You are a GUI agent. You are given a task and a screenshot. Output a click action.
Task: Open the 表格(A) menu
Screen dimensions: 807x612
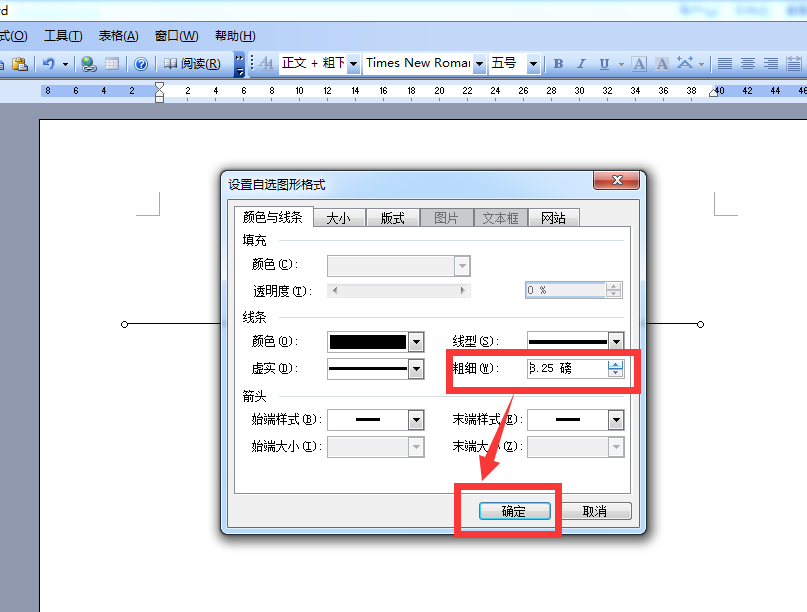tap(118, 36)
